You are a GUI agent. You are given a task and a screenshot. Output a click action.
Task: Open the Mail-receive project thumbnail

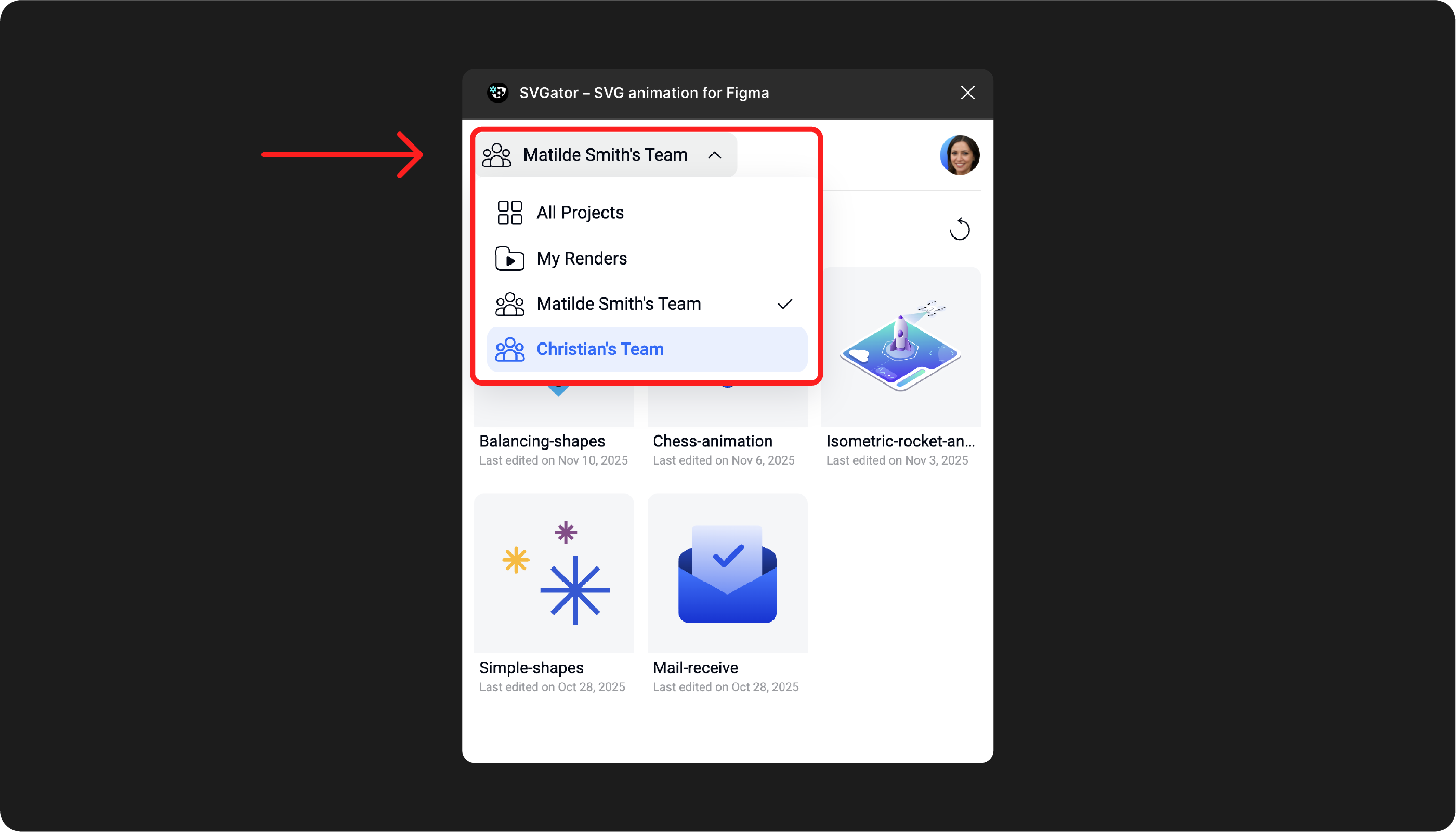click(727, 573)
